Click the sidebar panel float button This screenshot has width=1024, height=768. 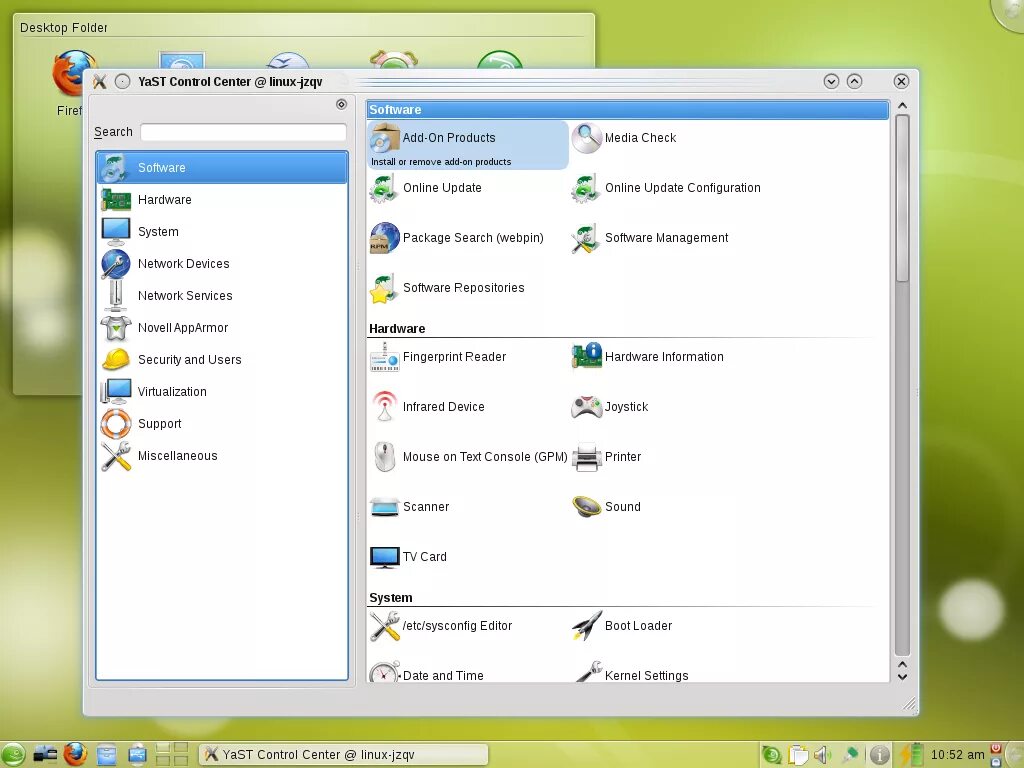[x=341, y=104]
